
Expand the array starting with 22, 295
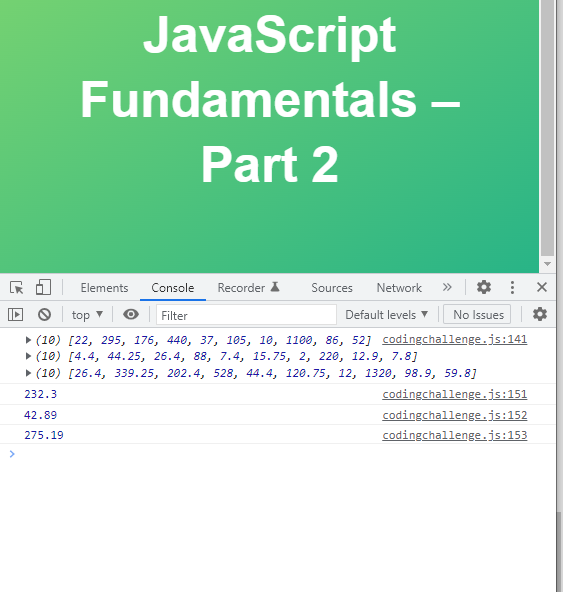coord(28,340)
